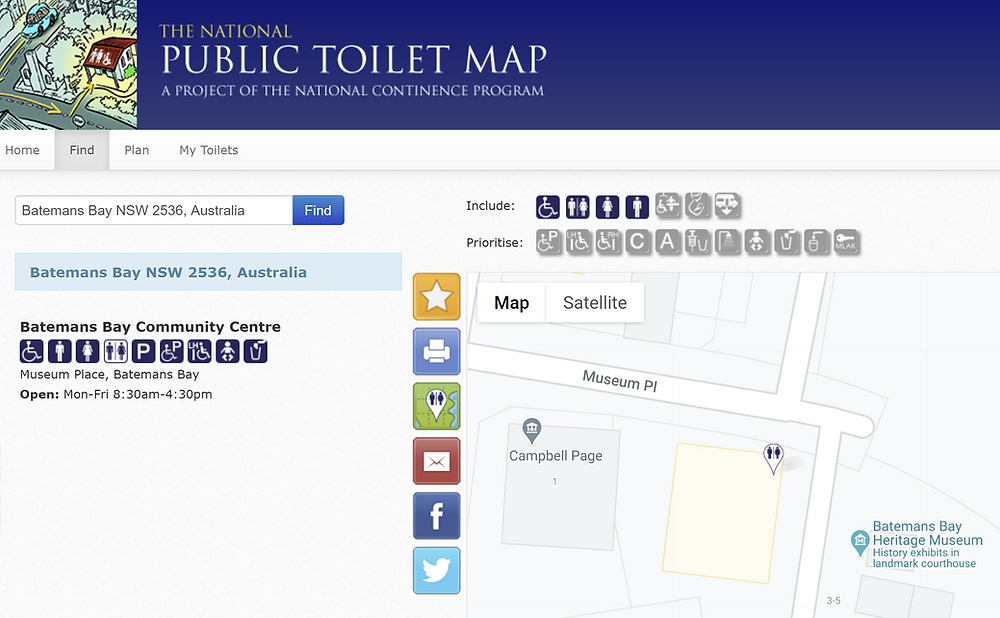Click the 'Mon-Fri 8:30am-4:30pm' opening hours text
The height and width of the screenshot is (618, 1000).
tap(138, 394)
